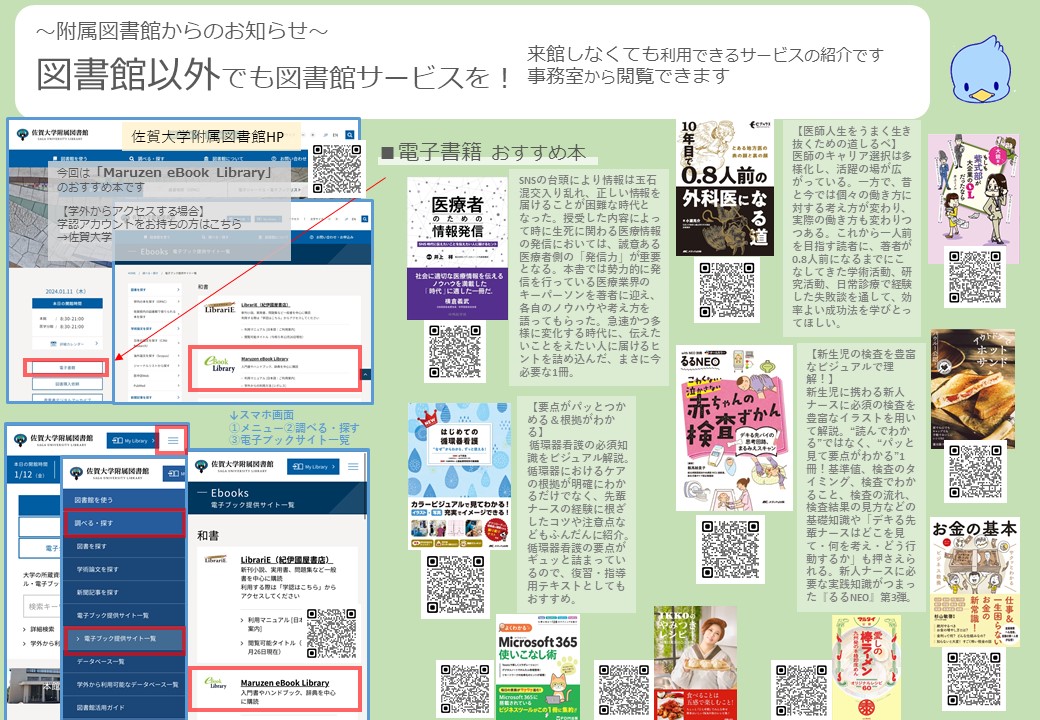Select 図書館活用ガイド in the smartphone menu
Viewport: 1040px width, 720px height.
pyautogui.click(x=124, y=707)
